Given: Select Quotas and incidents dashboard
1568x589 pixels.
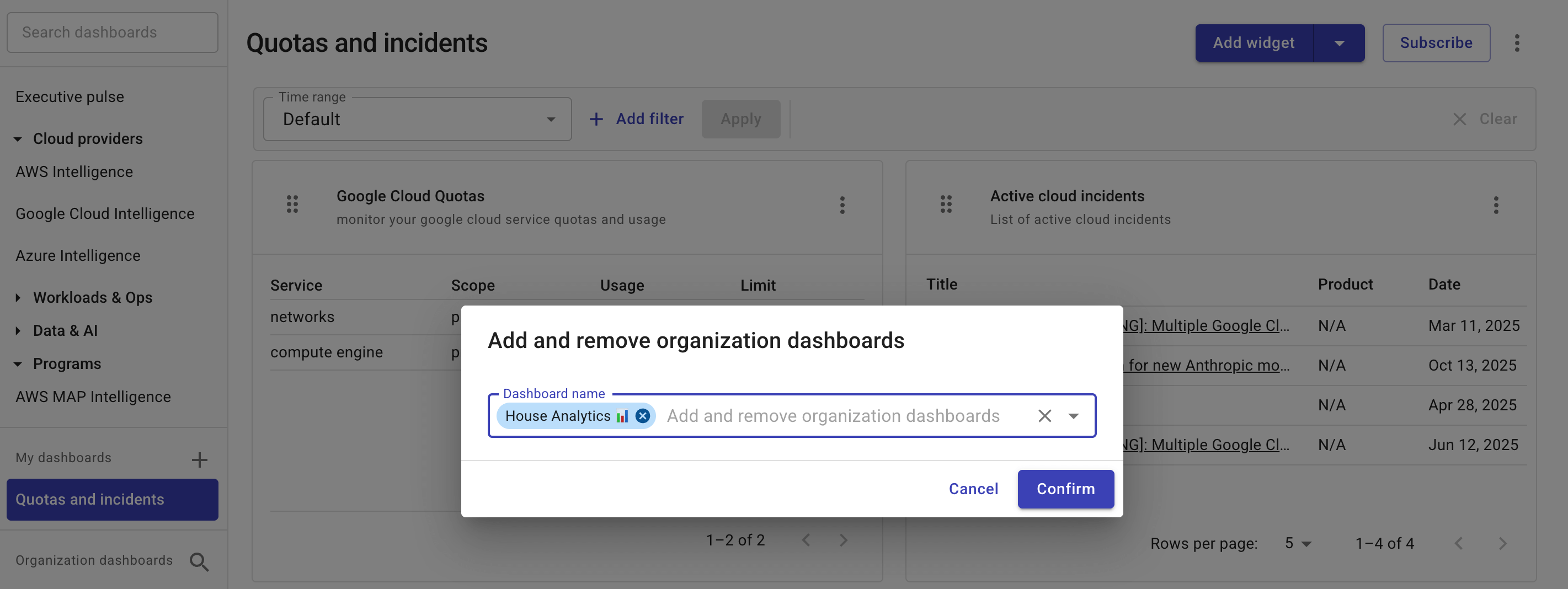Looking at the screenshot, I should coord(113,499).
